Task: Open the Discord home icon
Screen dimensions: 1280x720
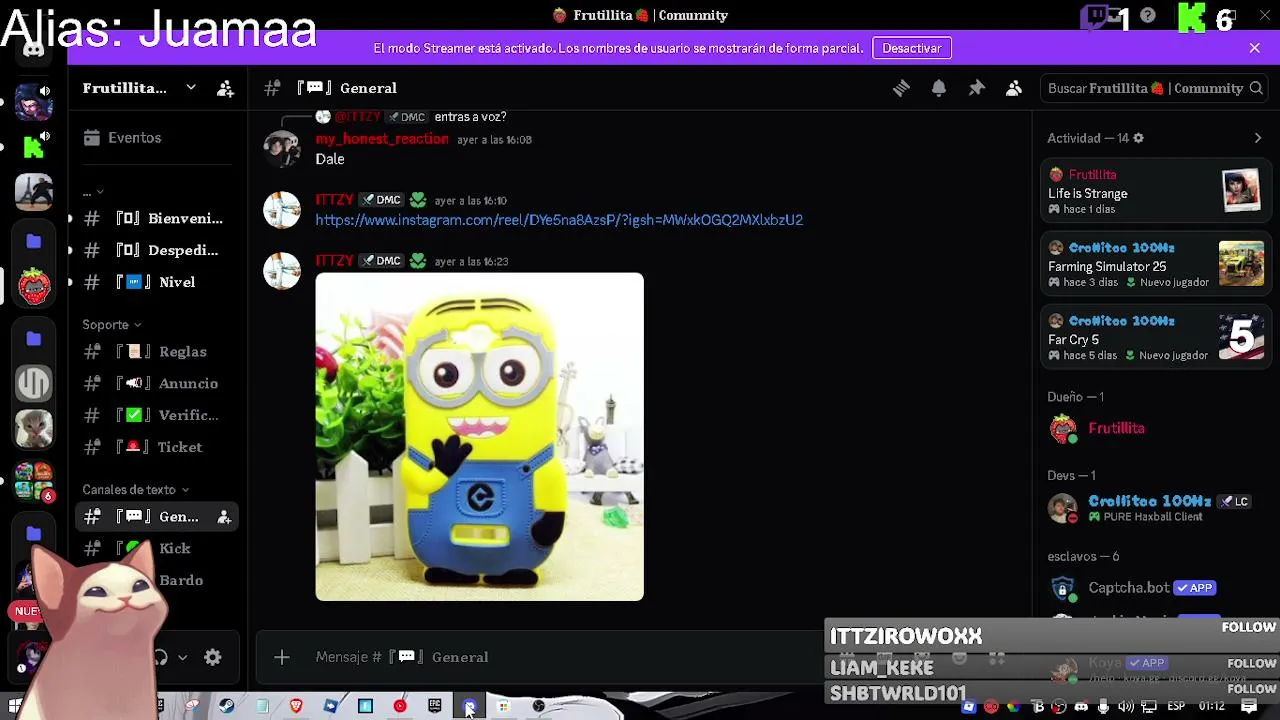Action: click(34, 49)
